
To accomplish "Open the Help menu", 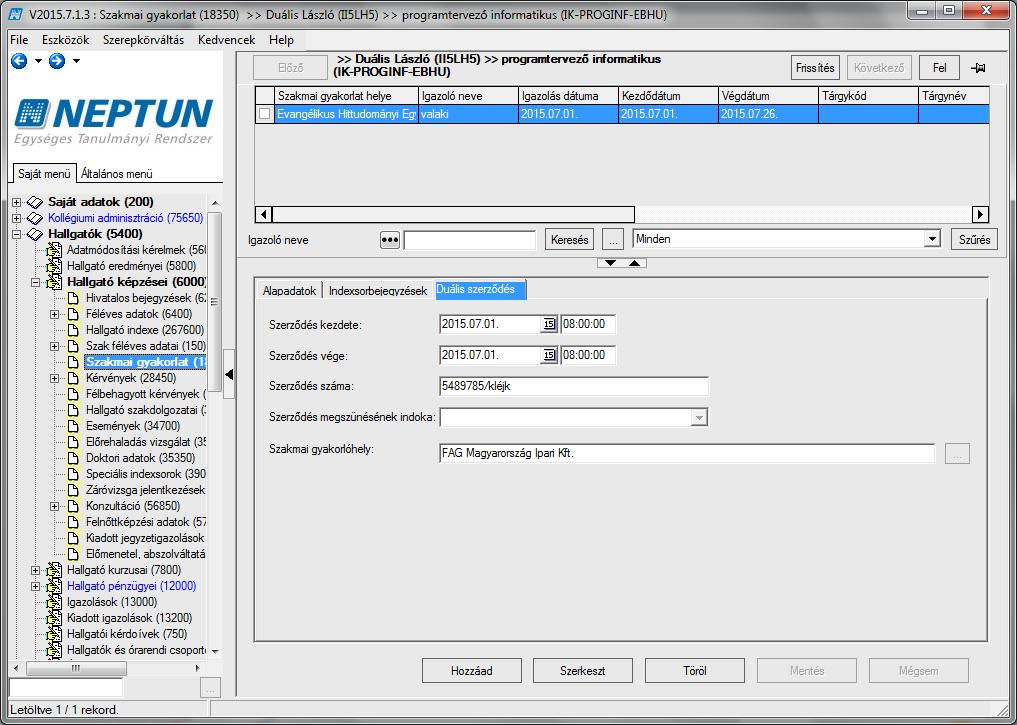I will [281, 40].
